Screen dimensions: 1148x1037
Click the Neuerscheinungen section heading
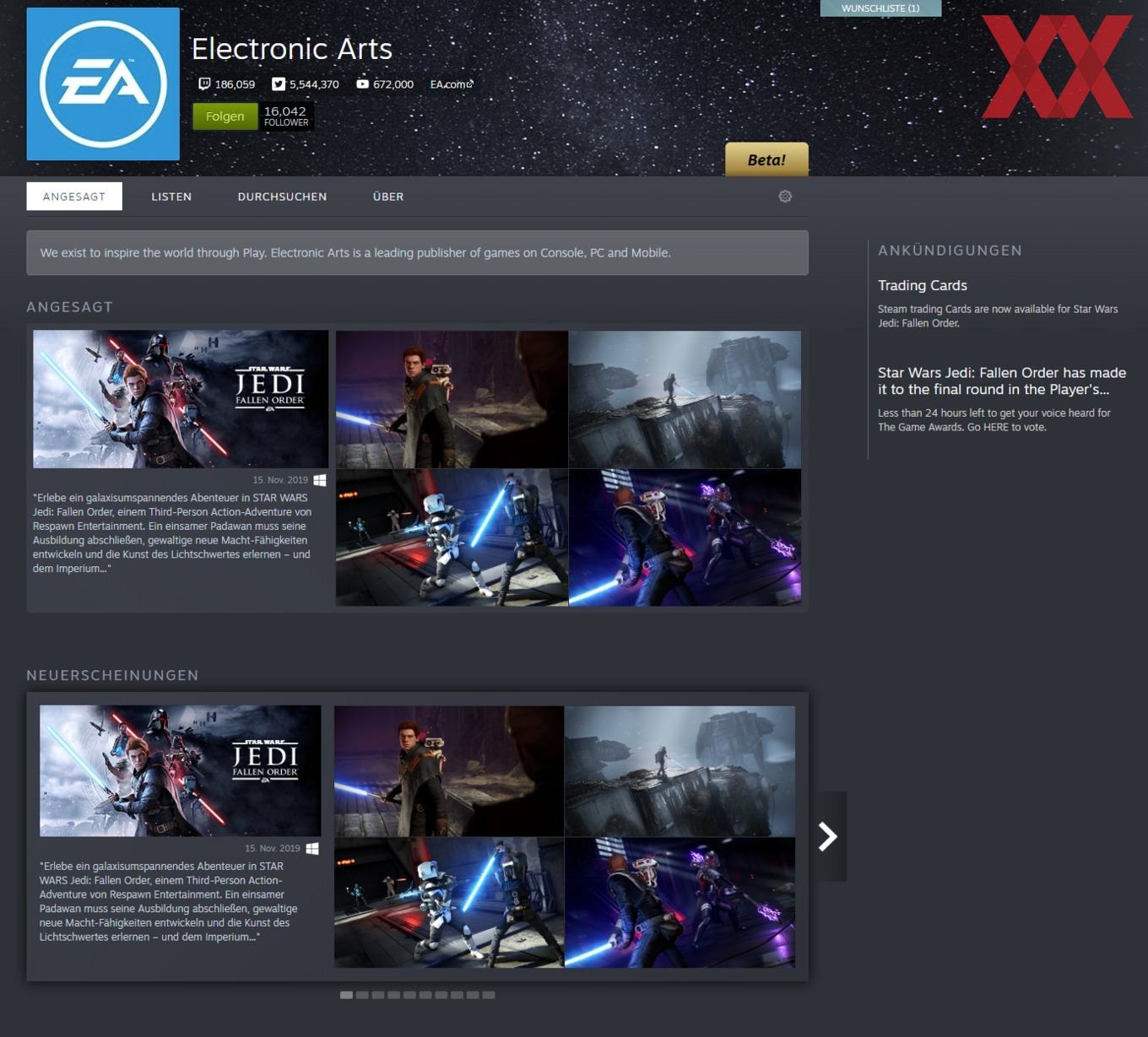coord(113,675)
